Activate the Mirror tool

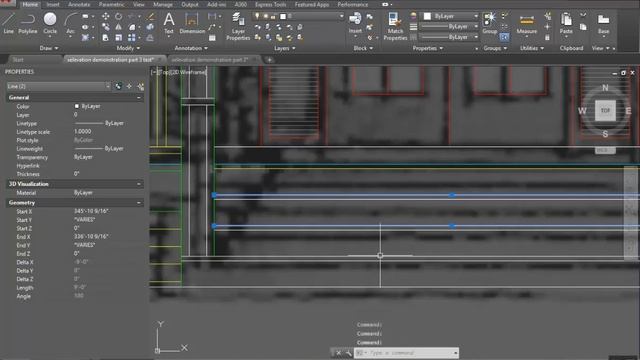coord(118,27)
